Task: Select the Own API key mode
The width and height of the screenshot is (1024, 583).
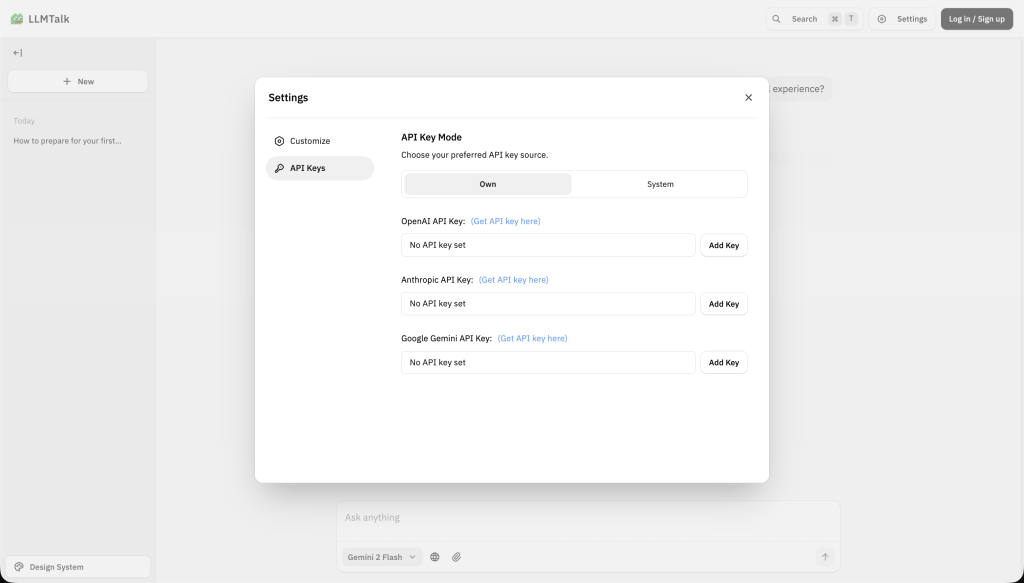Action: pos(488,184)
